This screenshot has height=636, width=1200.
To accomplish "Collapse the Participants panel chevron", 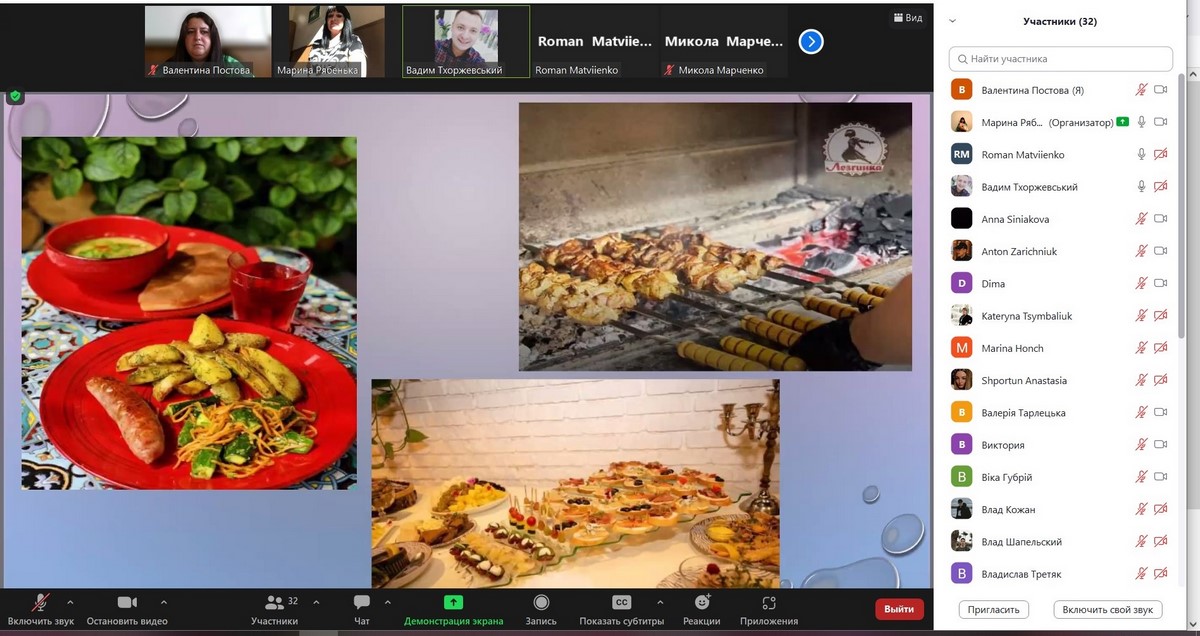I will (x=952, y=21).
